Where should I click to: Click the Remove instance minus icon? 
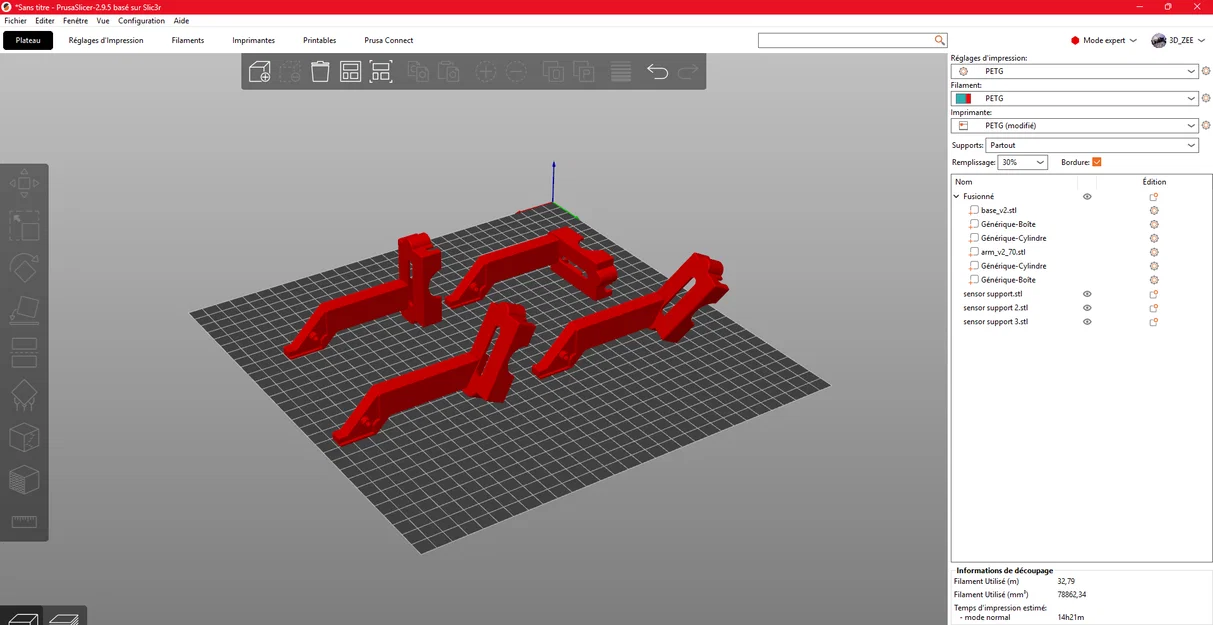tap(516, 71)
